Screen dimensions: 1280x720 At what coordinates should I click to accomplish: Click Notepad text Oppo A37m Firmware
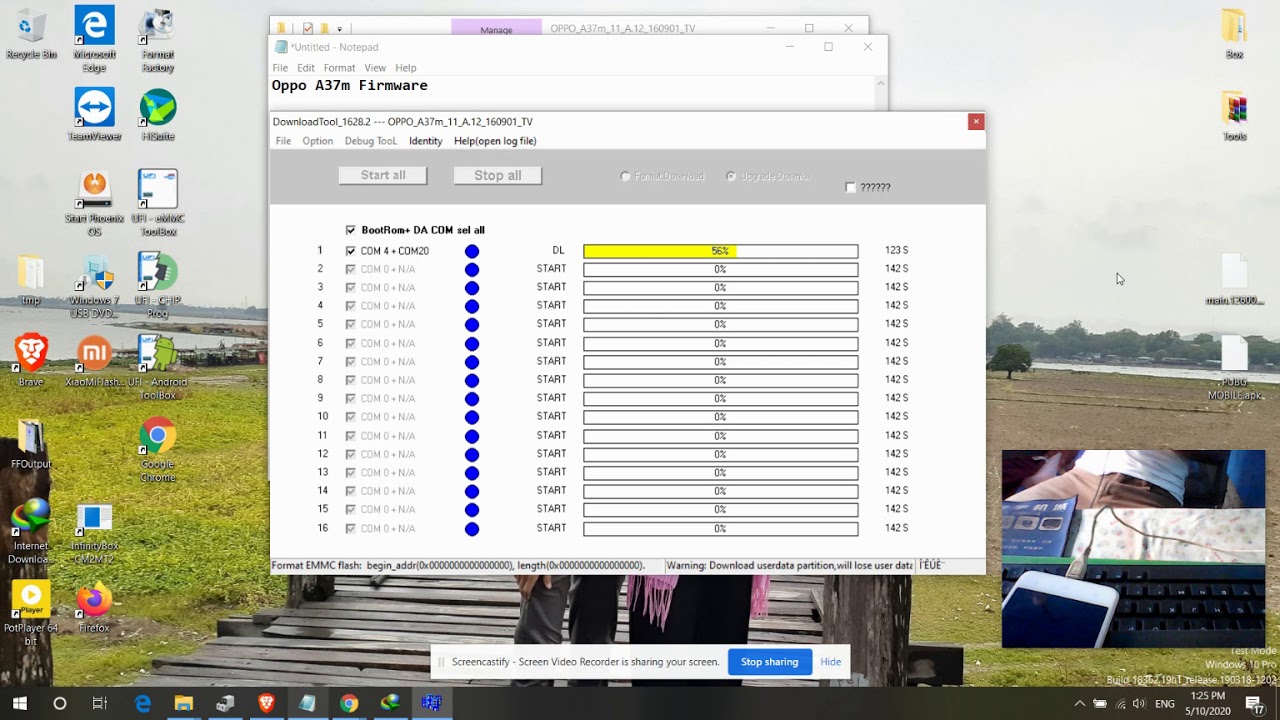tap(350, 86)
